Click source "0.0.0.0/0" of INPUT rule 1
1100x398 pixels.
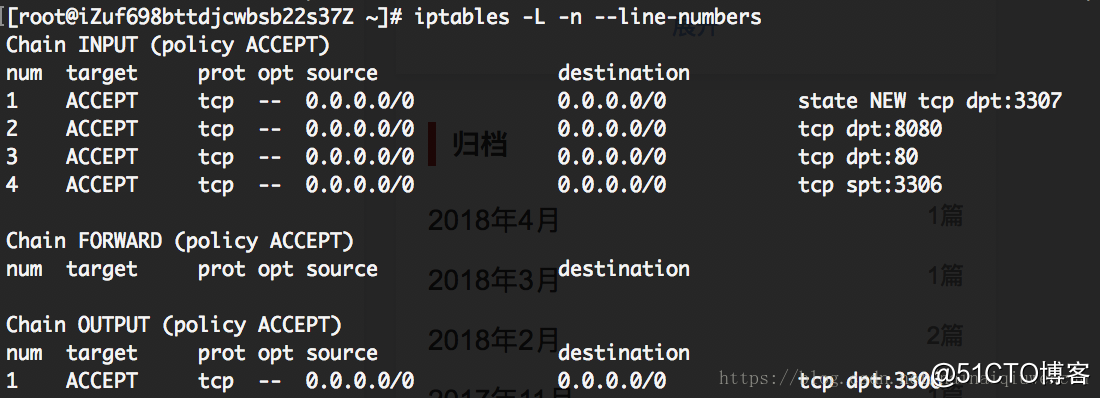pyautogui.click(x=360, y=101)
